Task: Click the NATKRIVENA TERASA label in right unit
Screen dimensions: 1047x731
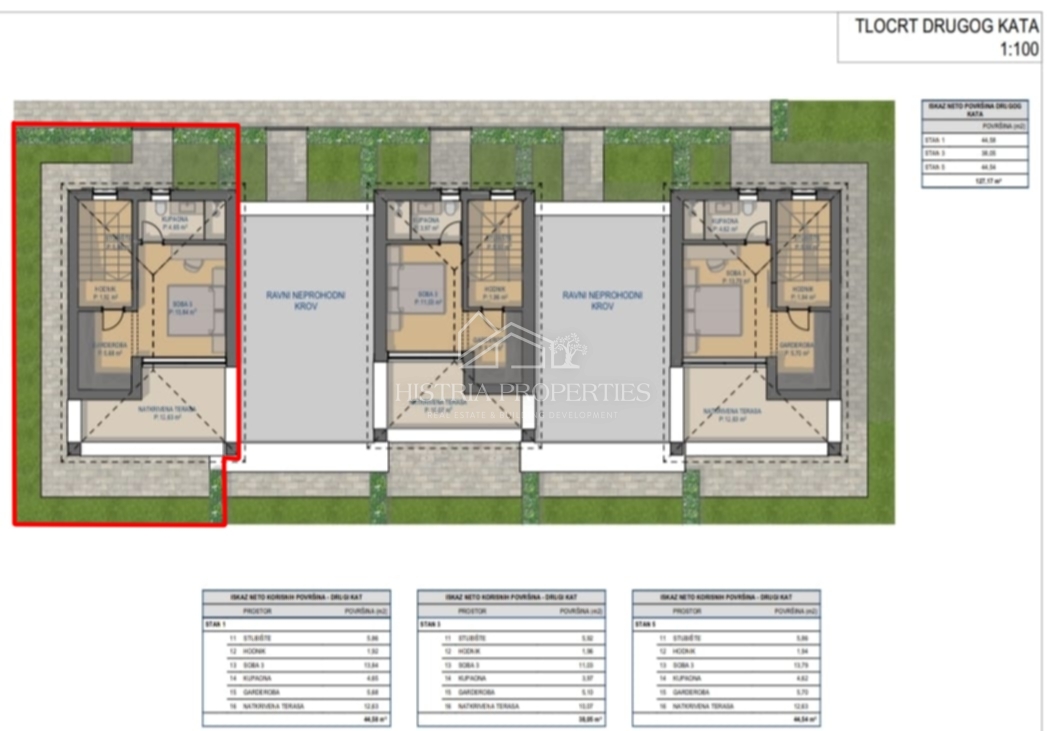Action: point(732,412)
